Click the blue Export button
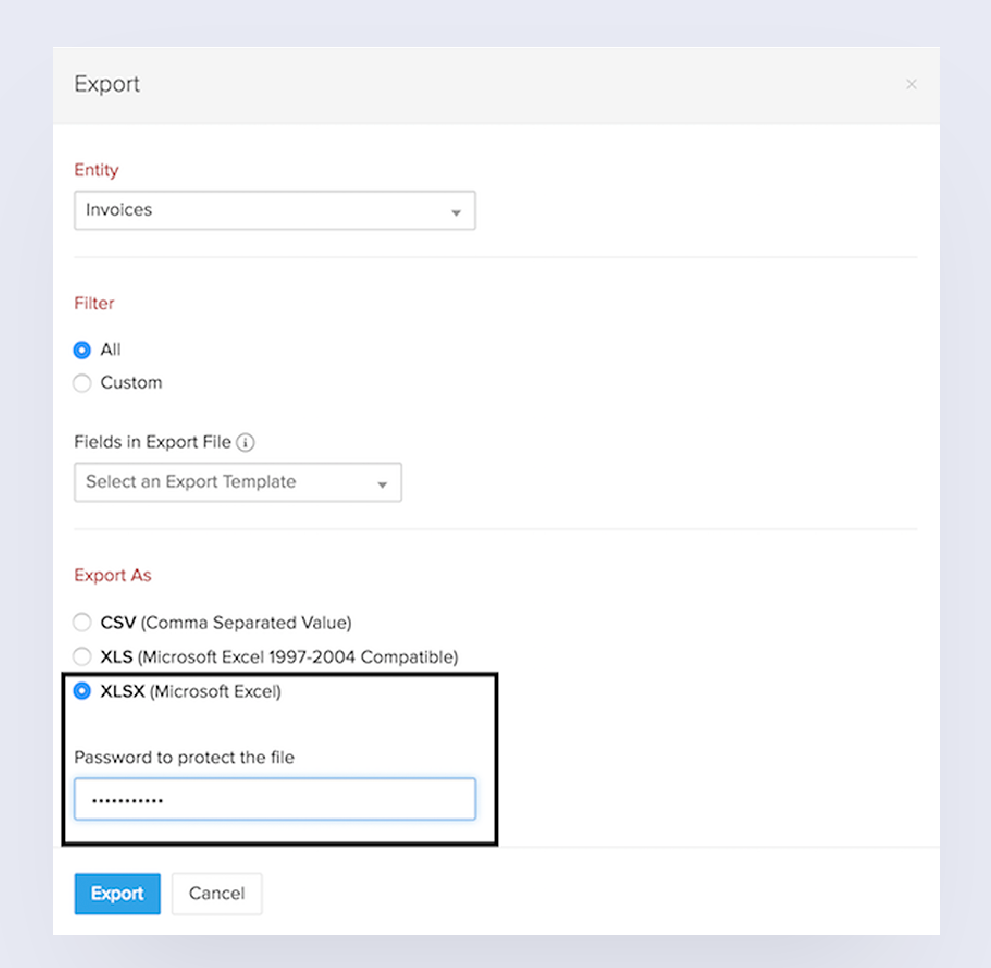 click(118, 893)
